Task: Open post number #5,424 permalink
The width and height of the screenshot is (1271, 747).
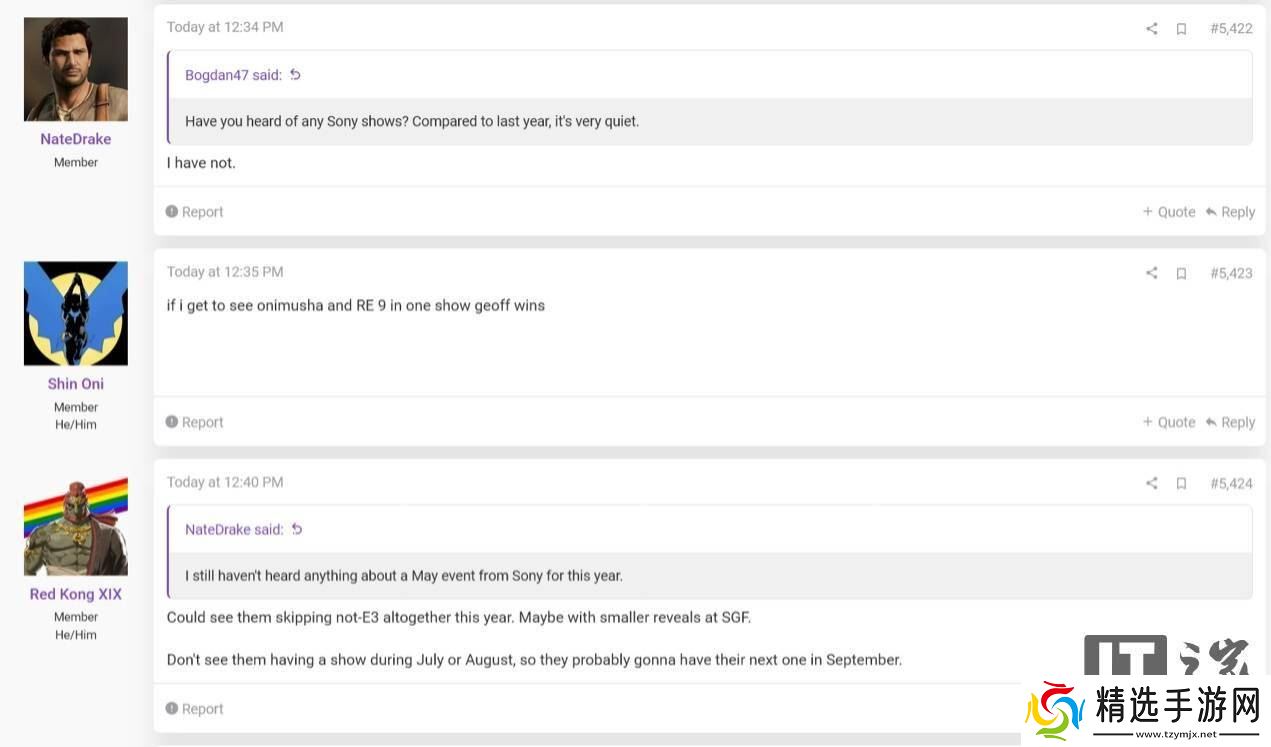Action: click(1231, 483)
